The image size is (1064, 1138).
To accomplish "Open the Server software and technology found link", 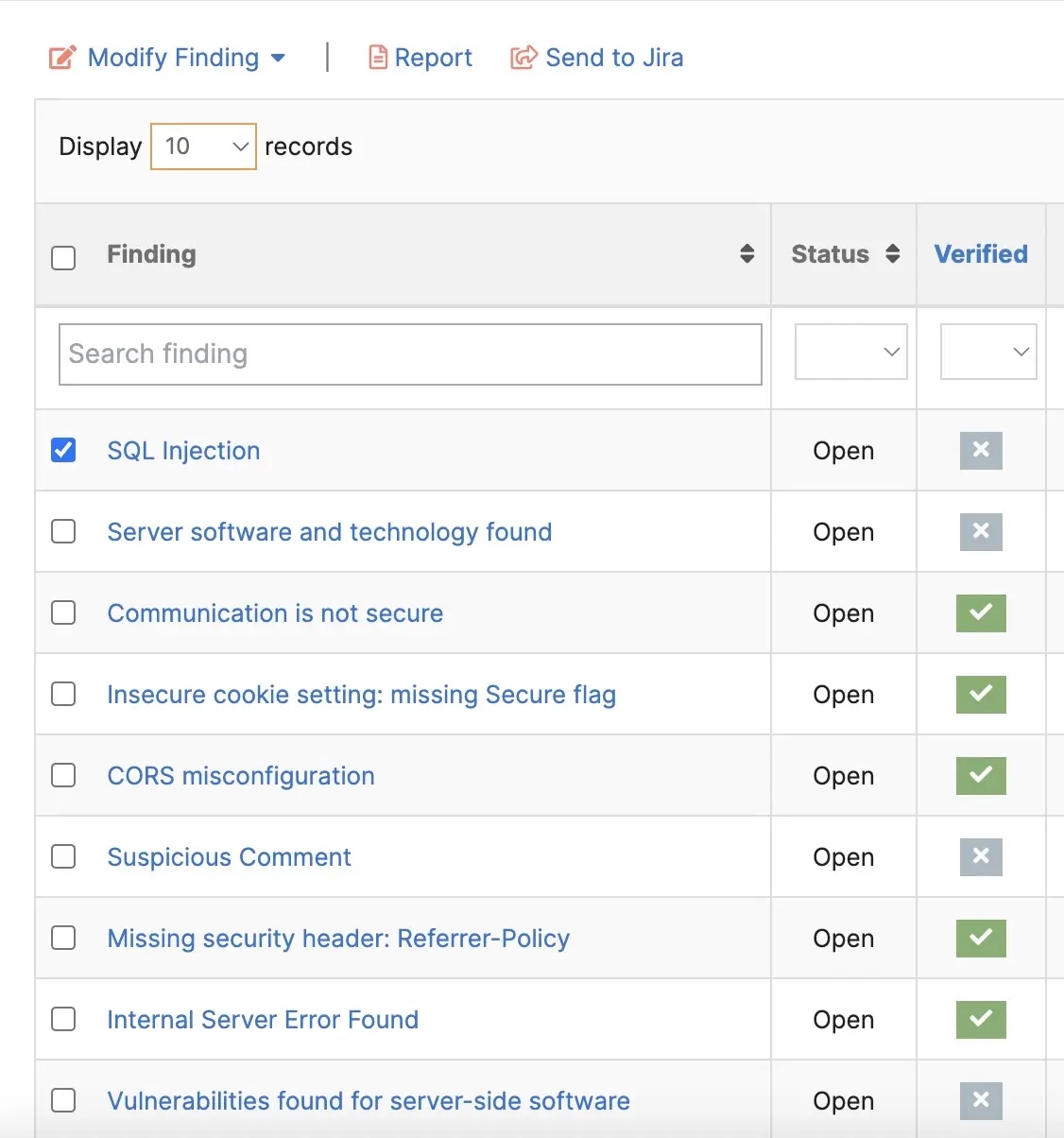I will (329, 532).
